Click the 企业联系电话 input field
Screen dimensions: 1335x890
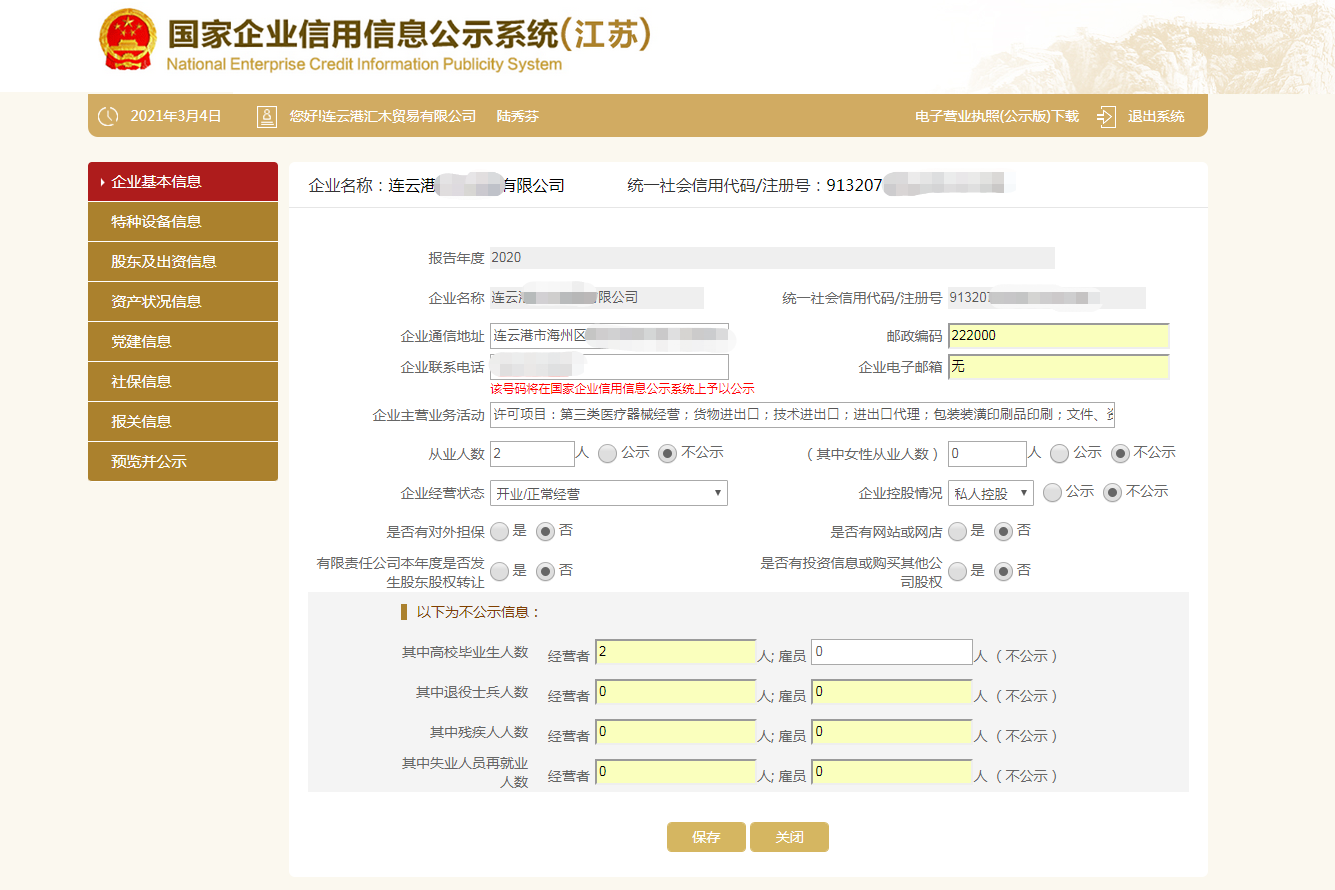[x=609, y=367]
